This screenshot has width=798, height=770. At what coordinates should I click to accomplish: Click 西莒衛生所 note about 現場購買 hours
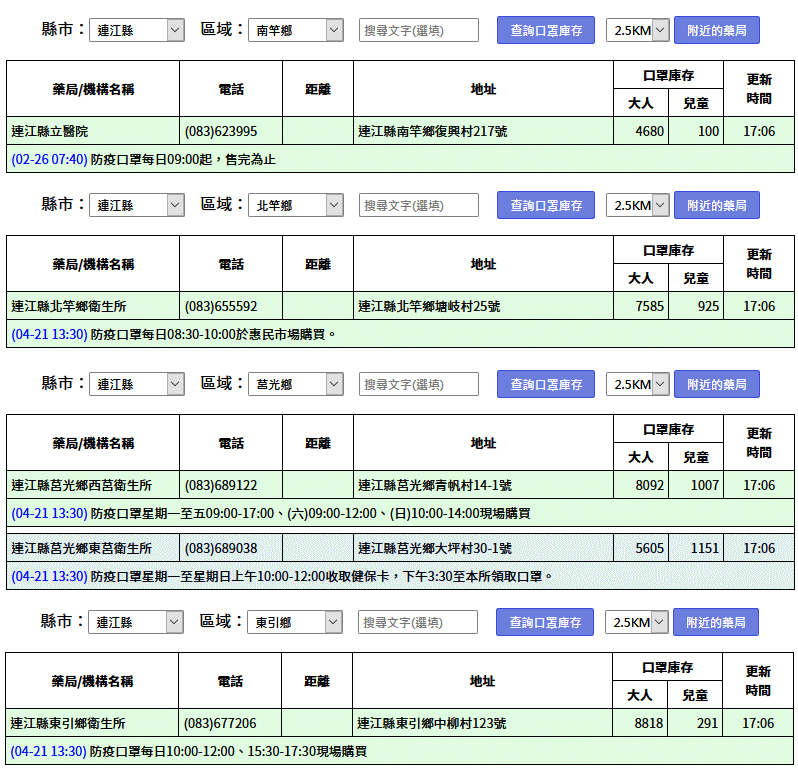point(310,514)
